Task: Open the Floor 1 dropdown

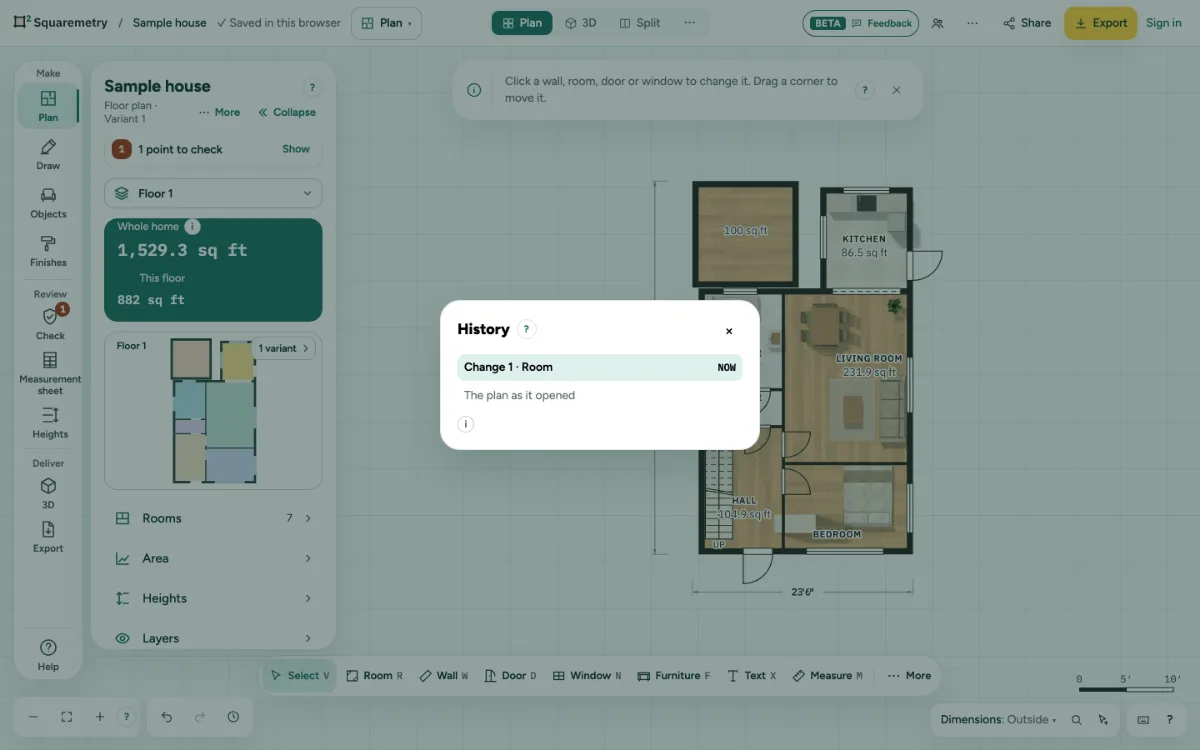Action: pos(213,193)
